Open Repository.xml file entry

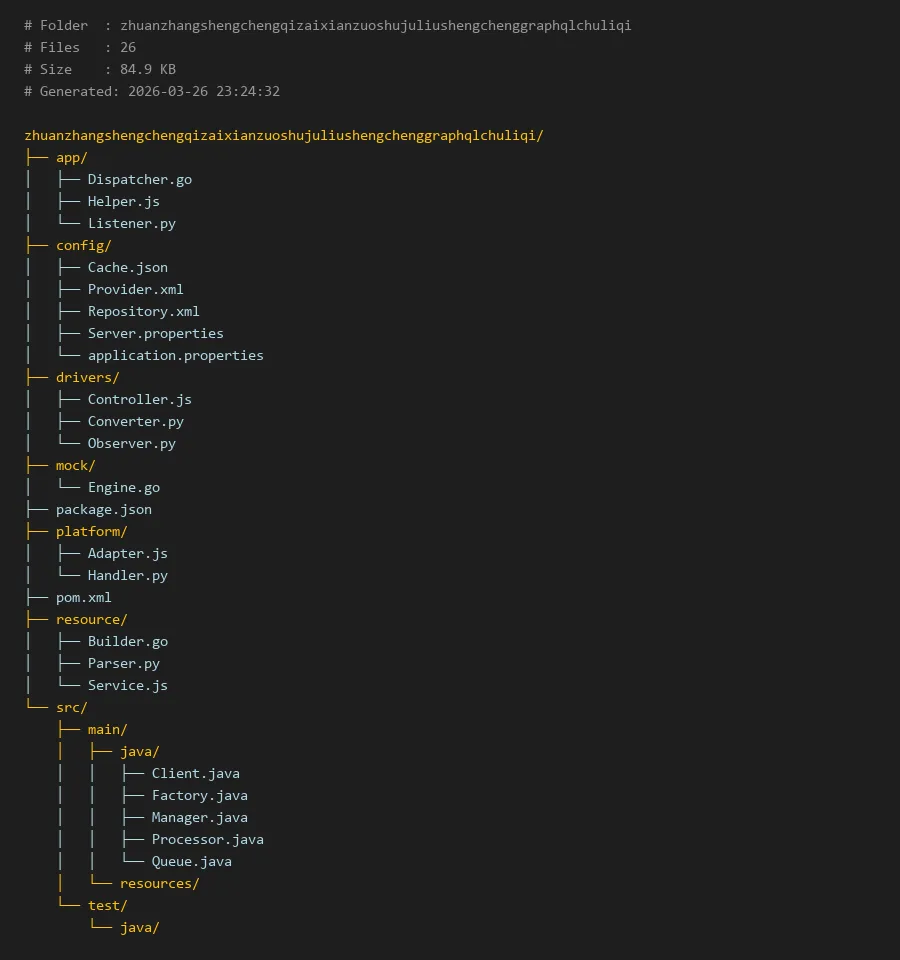click(143, 312)
